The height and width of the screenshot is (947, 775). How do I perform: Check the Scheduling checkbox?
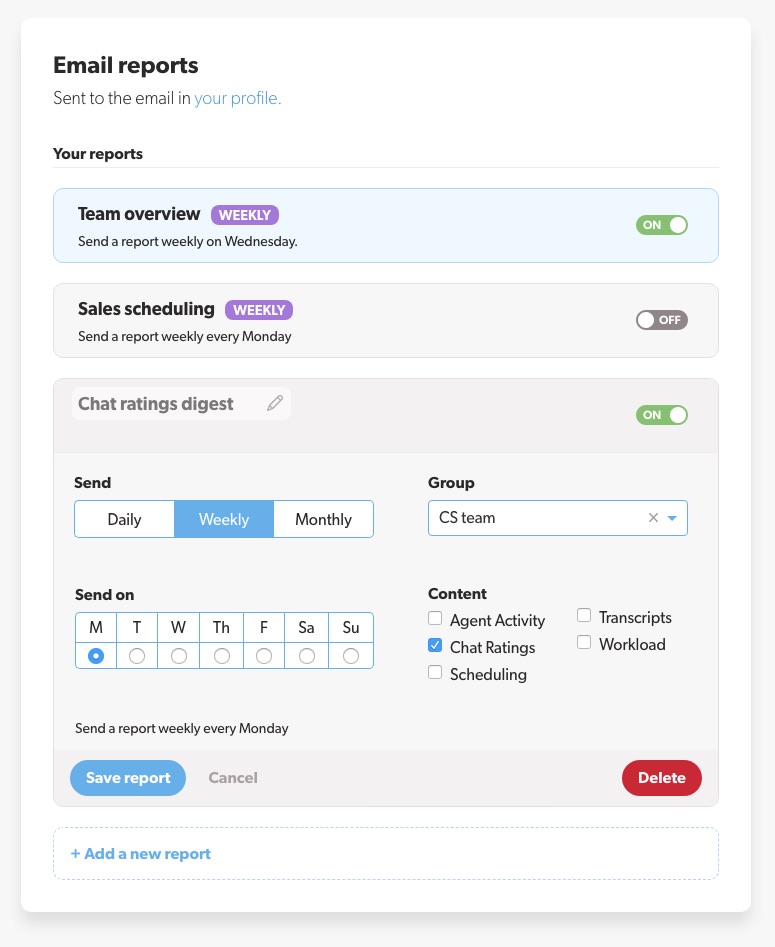point(435,671)
